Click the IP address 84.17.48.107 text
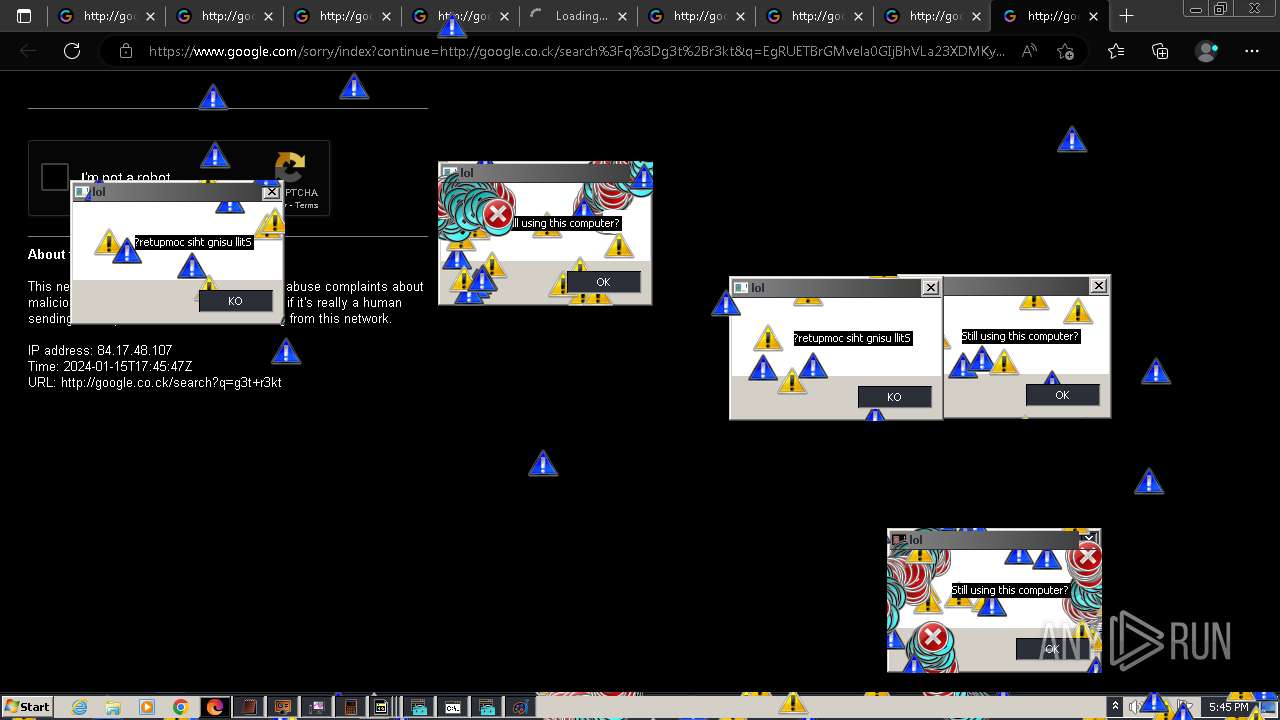Image resolution: width=1280 pixels, height=720 pixels. click(100, 350)
